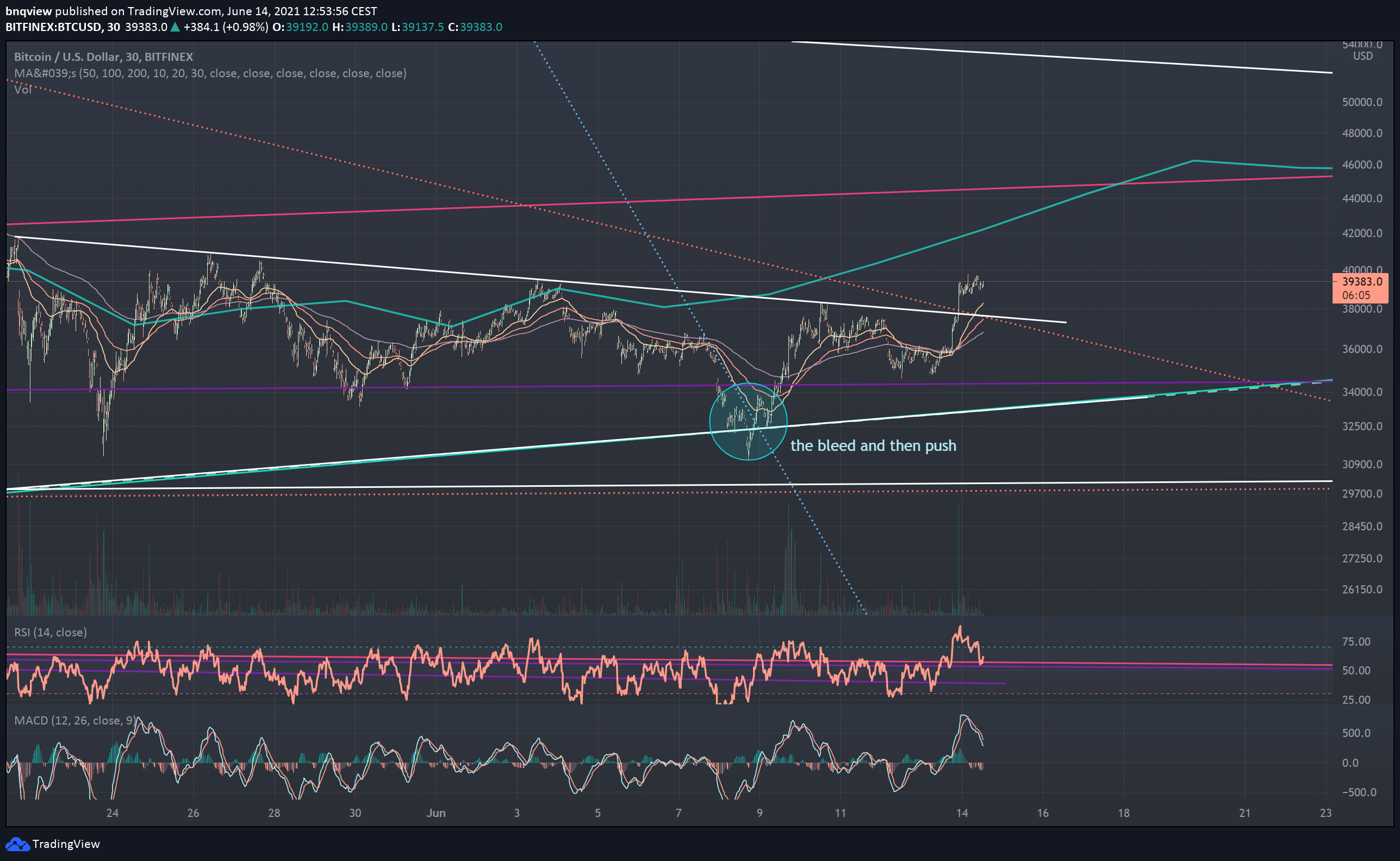This screenshot has width=1400, height=861.
Task: Click the 46000.0 price axis label
Action: click(1362, 165)
